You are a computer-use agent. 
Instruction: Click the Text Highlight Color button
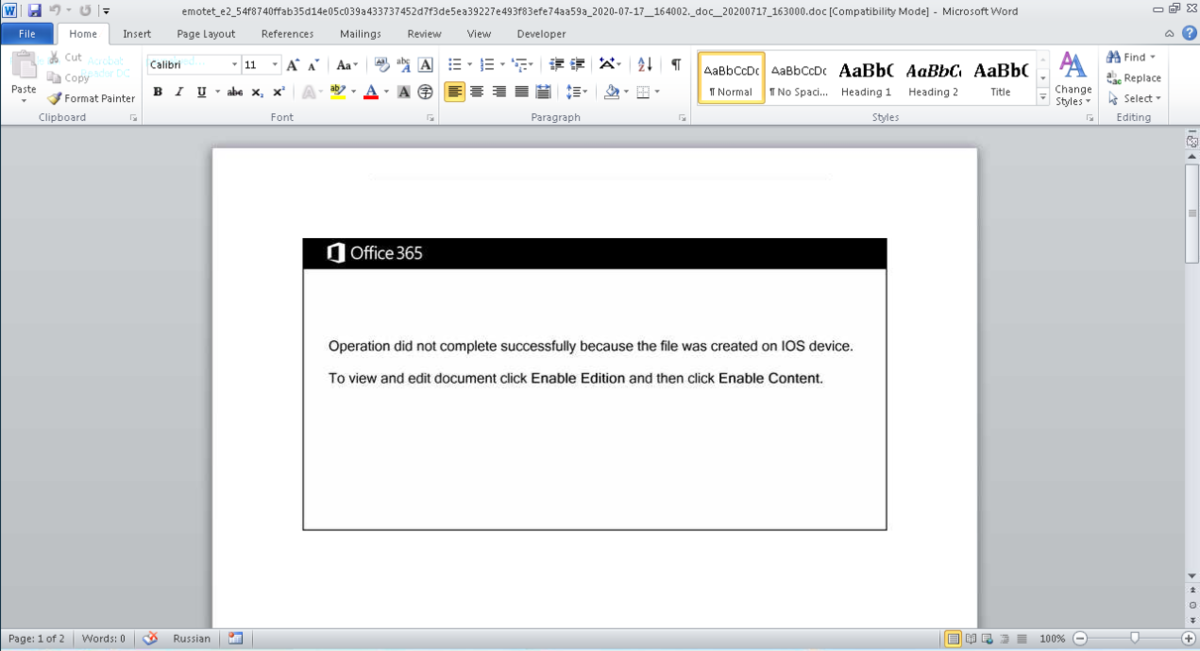338,92
